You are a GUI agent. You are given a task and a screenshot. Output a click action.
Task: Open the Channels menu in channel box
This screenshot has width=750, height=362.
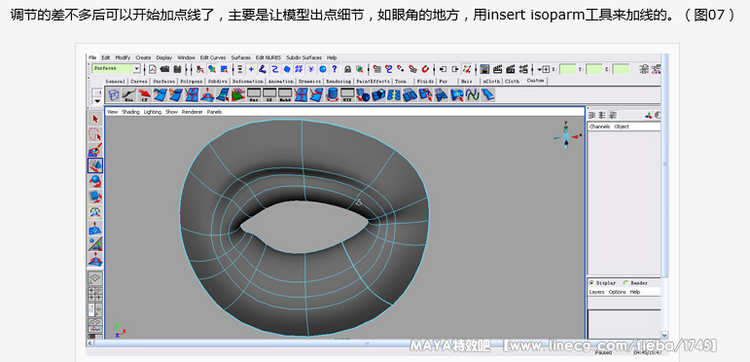click(x=599, y=127)
